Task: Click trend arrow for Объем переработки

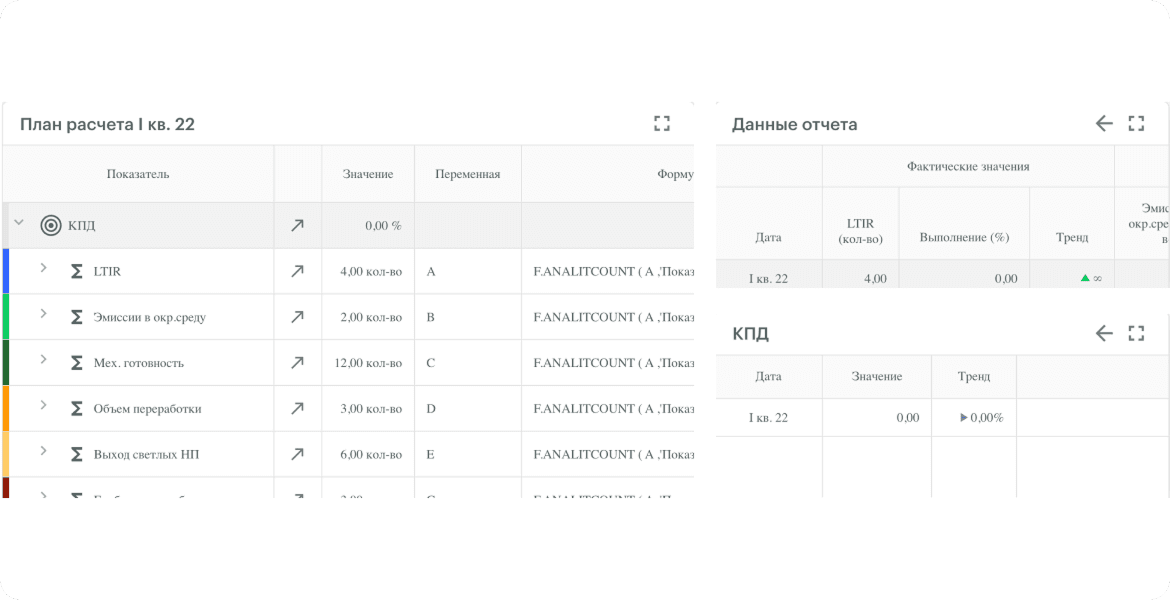Action: (x=297, y=408)
